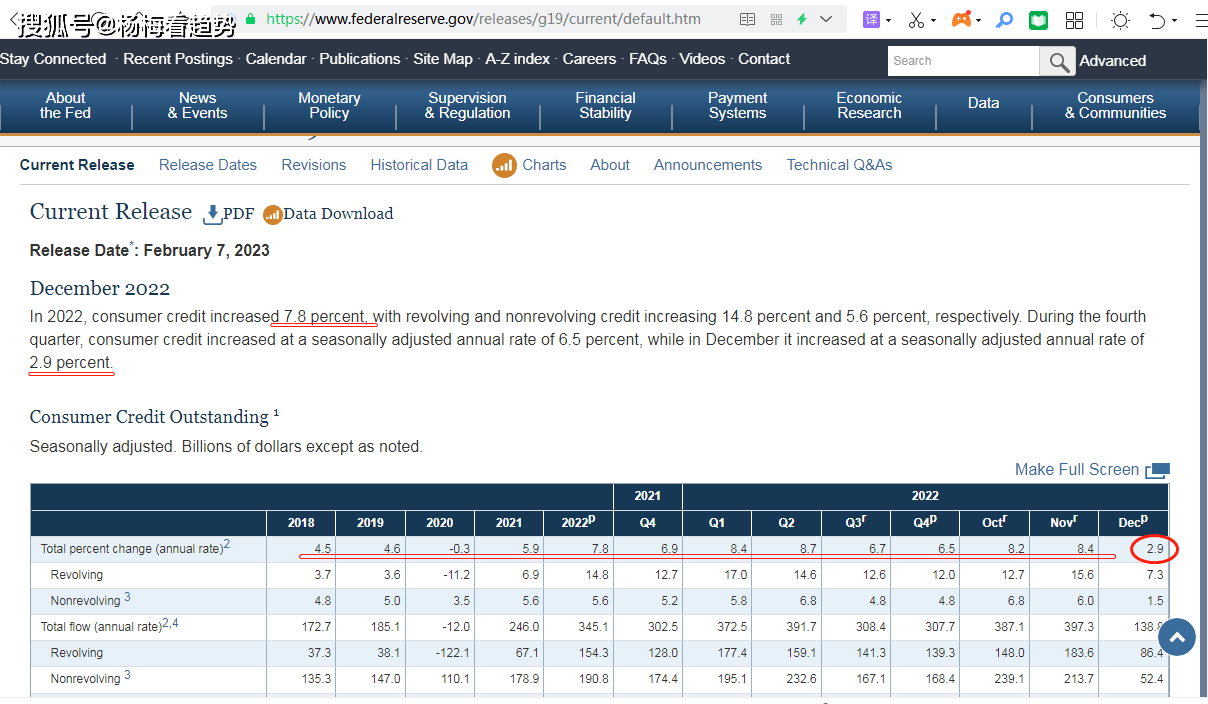Switch to the Historical Data tab
This screenshot has height=704, width=1208.
click(419, 165)
